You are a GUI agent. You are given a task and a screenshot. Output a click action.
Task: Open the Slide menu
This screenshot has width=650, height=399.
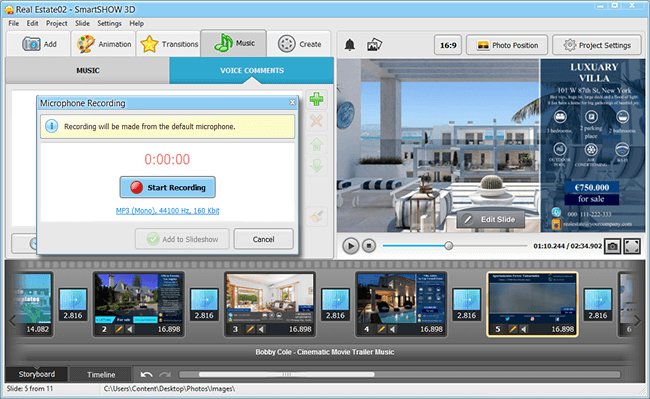[x=82, y=23]
